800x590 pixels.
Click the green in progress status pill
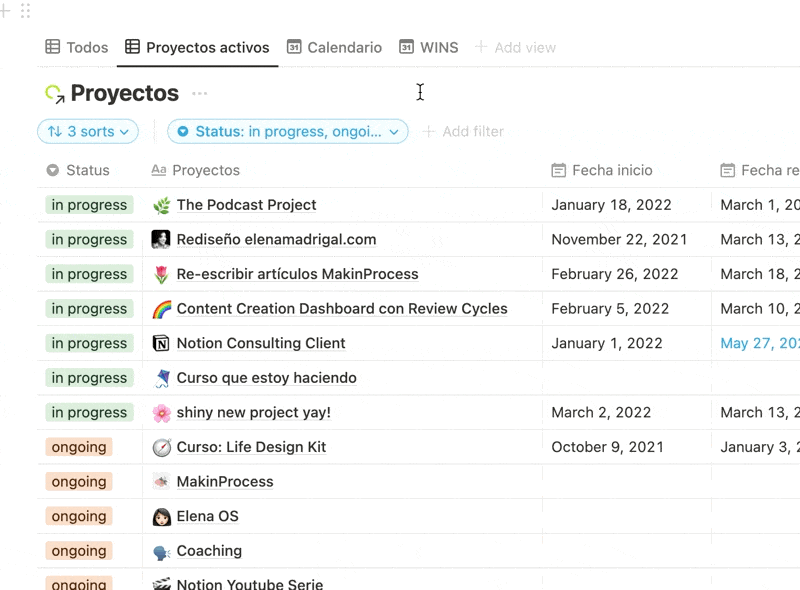(x=88, y=205)
